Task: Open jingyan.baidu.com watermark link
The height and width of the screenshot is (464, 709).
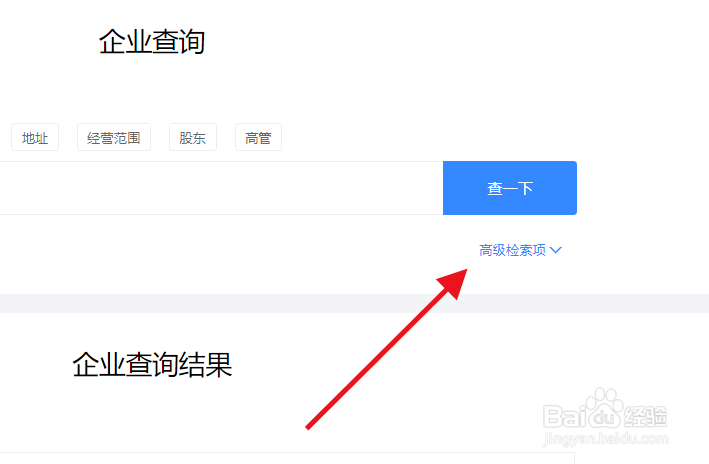Action: tap(606, 438)
